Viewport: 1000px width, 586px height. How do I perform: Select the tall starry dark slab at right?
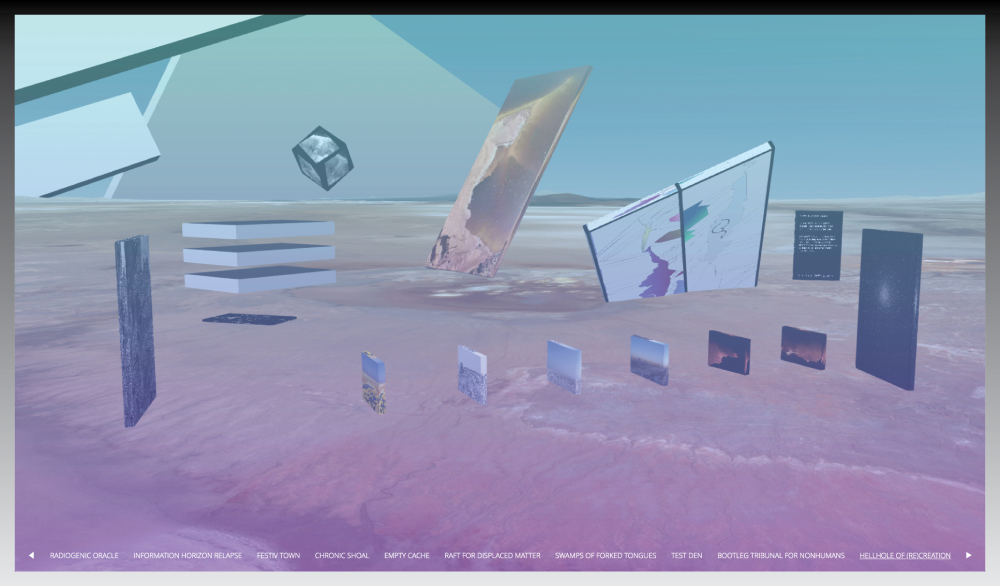[x=889, y=307]
